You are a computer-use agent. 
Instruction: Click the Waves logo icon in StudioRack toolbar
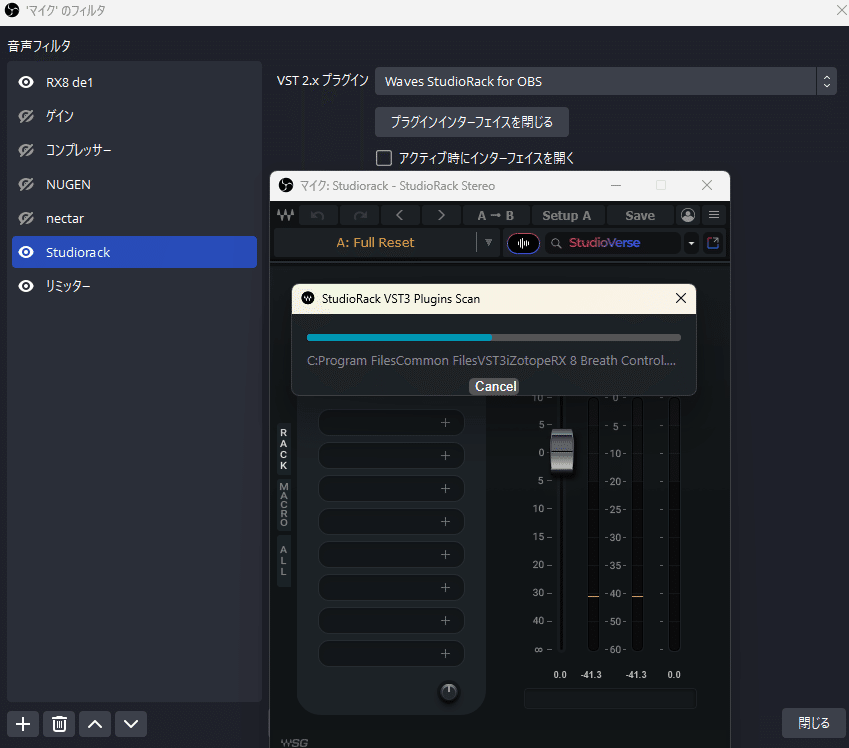pyautogui.click(x=285, y=214)
